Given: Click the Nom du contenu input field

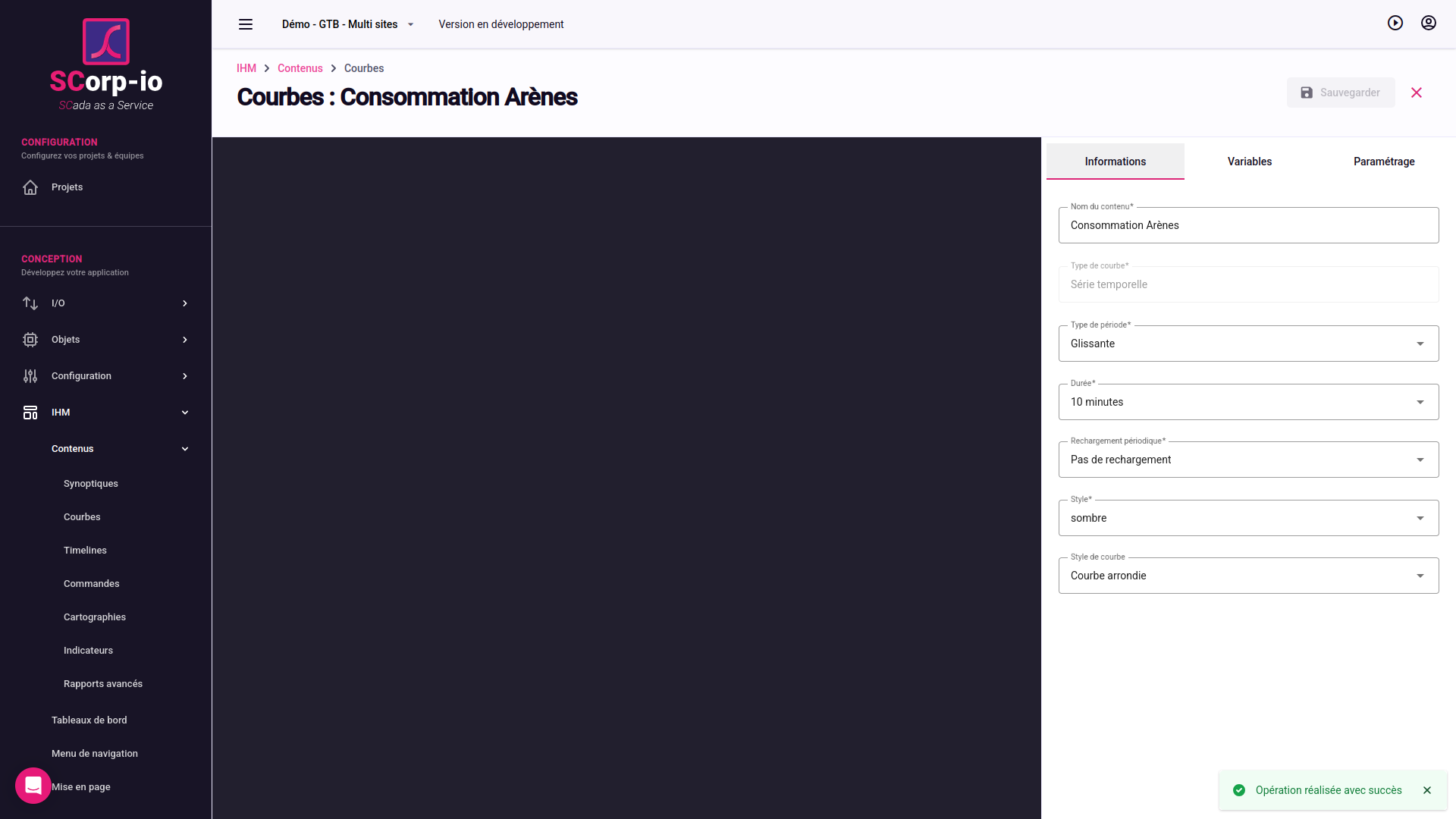Looking at the screenshot, I should [x=1248, y=225].
